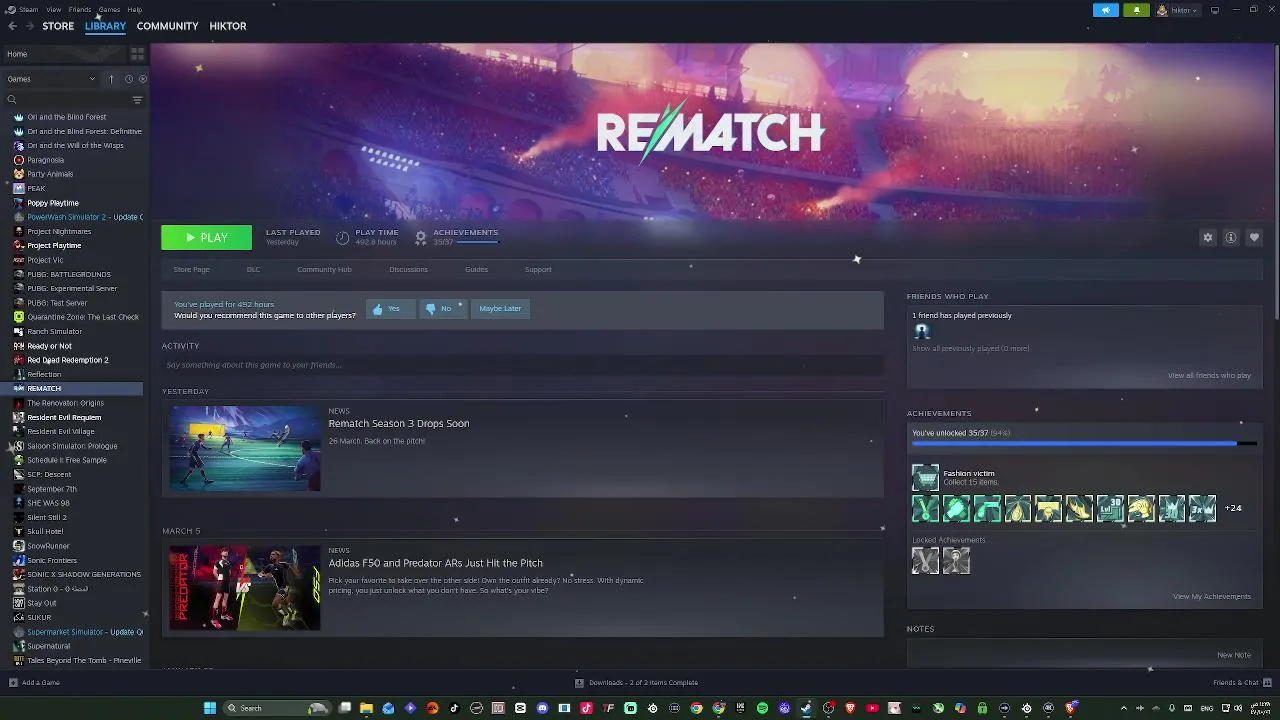
Task: Open the Adidas F50 Predator news thumbnail
Action: pos(245,588)
